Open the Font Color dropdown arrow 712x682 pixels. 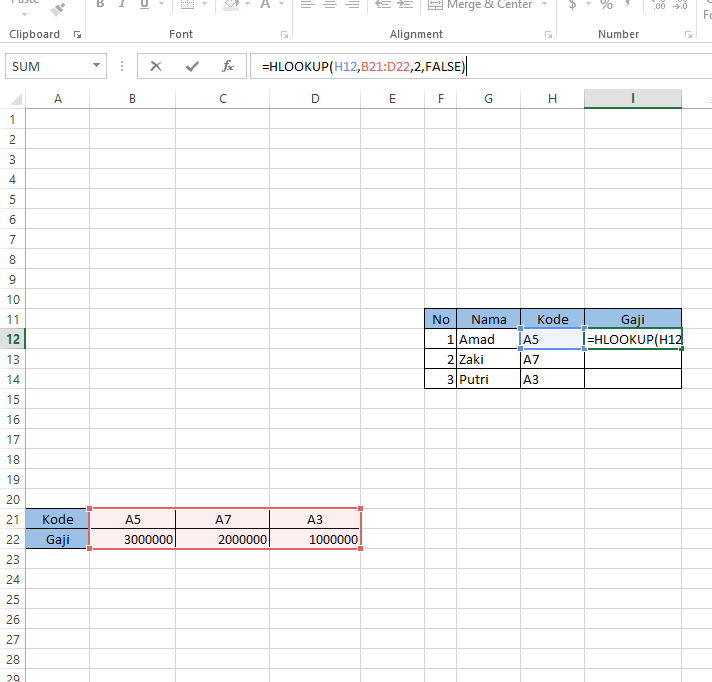282,4
